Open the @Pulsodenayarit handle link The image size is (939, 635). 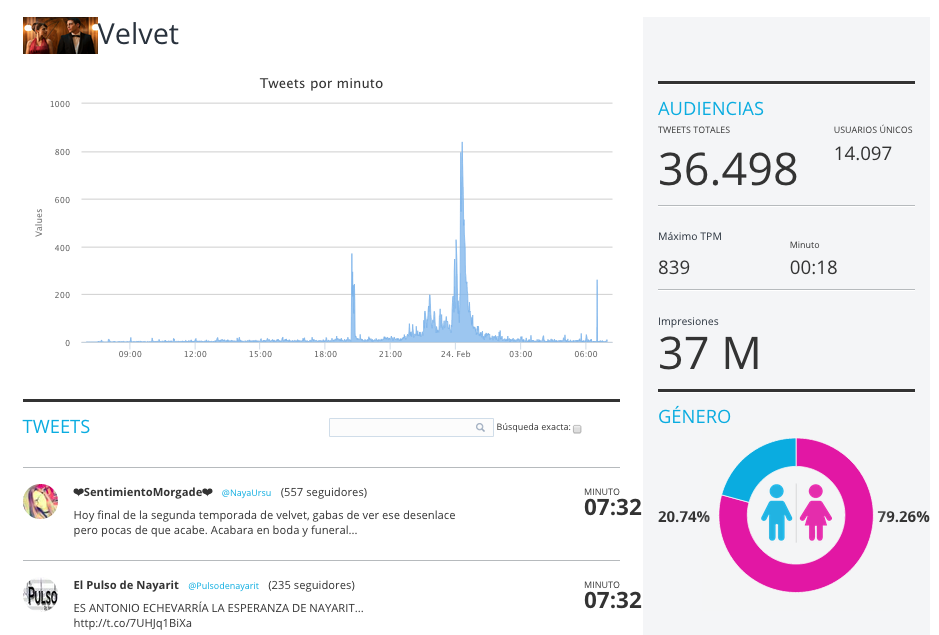(223, 586)
